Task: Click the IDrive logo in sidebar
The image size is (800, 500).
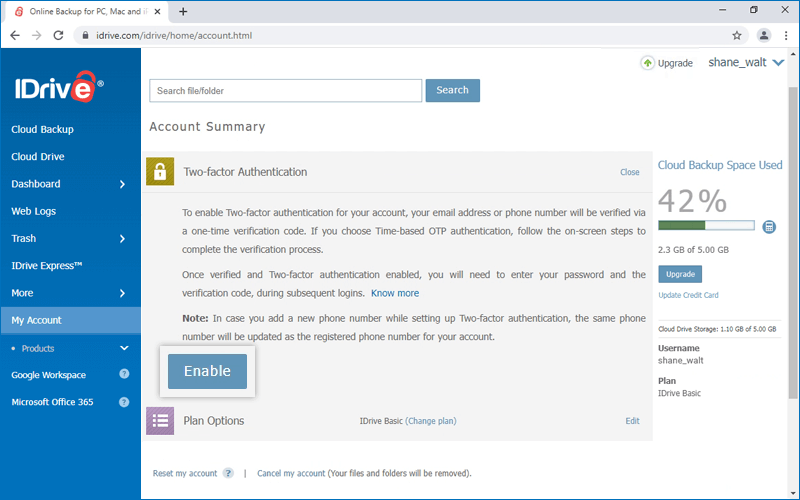Action: (57, 87)
